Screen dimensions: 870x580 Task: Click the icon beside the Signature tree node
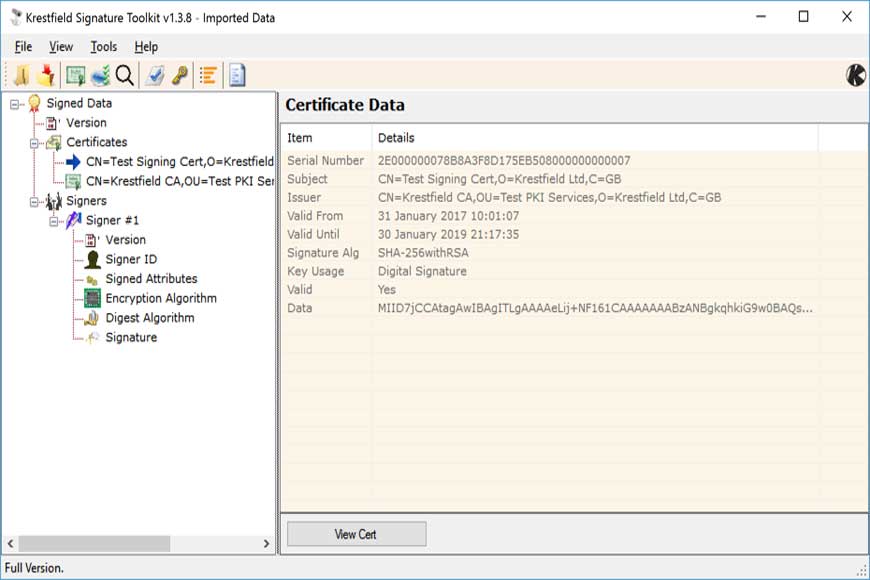pyautogui.click(x=93, y=337)
